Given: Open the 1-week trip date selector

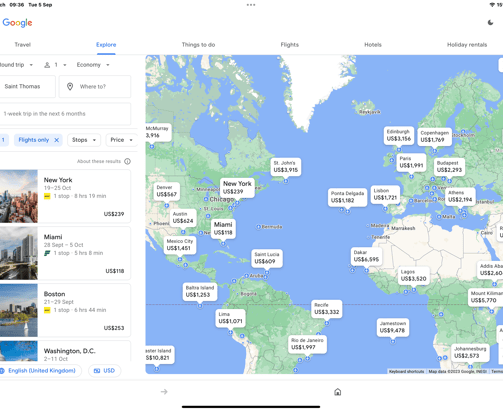Looking at the screenshot, I should pyautogui.click(x=65, y=114).
